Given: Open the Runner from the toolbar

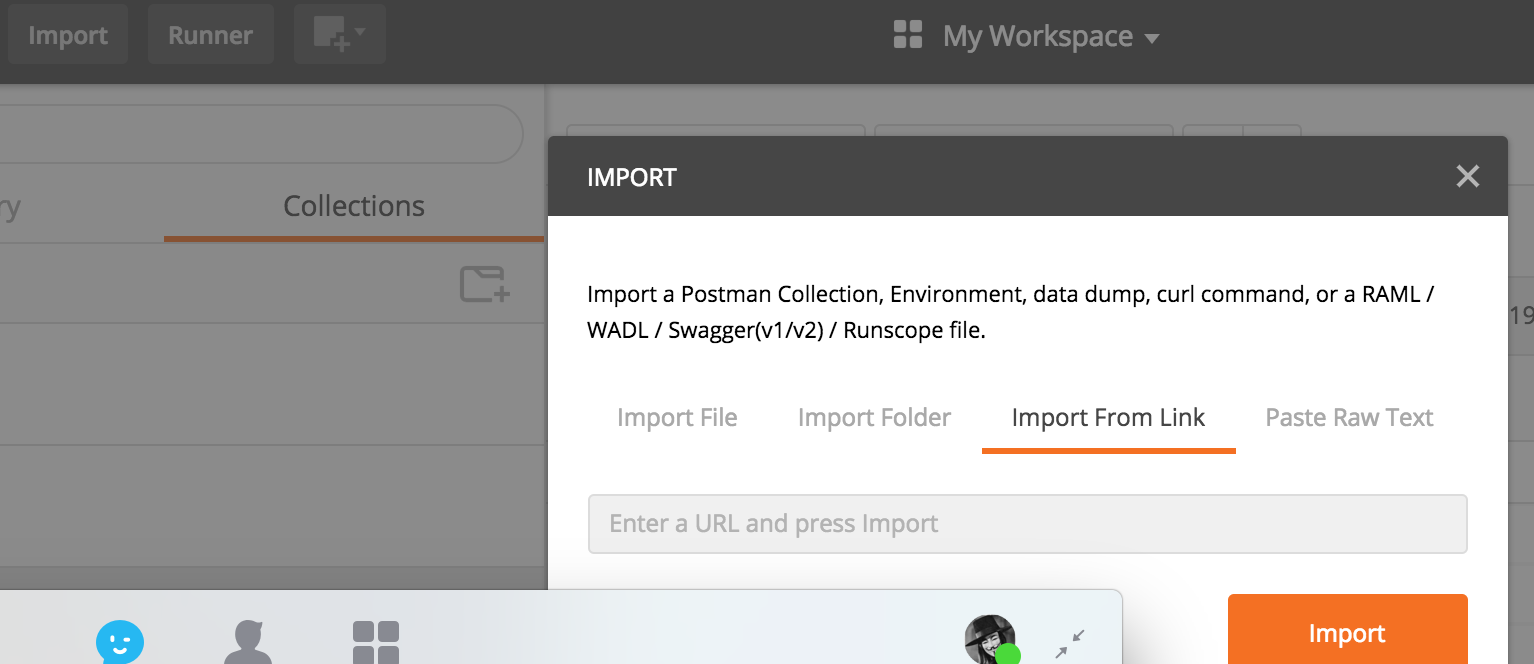Looking at the screenshot, I should (210, 35).
